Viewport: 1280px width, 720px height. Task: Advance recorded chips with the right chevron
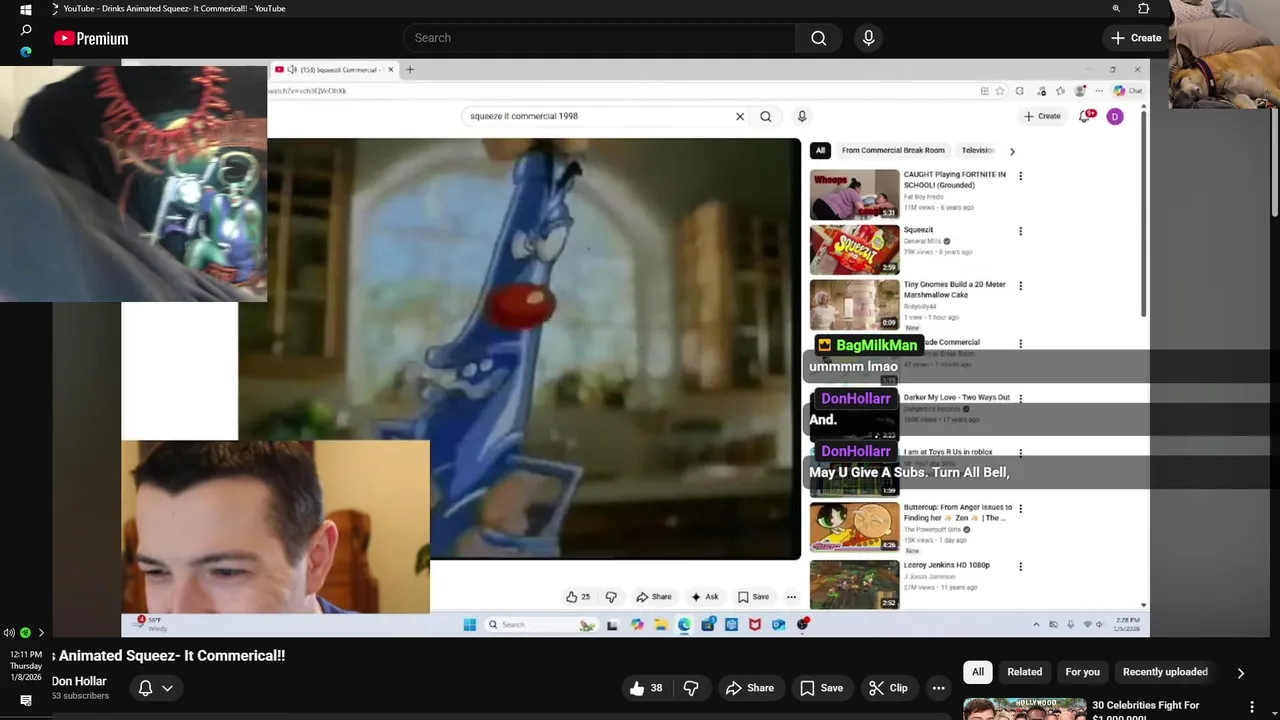click(x=1012, y=151)
